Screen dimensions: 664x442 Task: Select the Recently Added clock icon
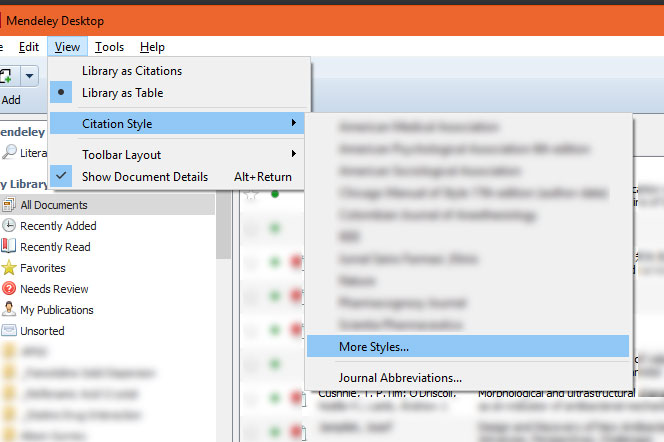point(9,226)
